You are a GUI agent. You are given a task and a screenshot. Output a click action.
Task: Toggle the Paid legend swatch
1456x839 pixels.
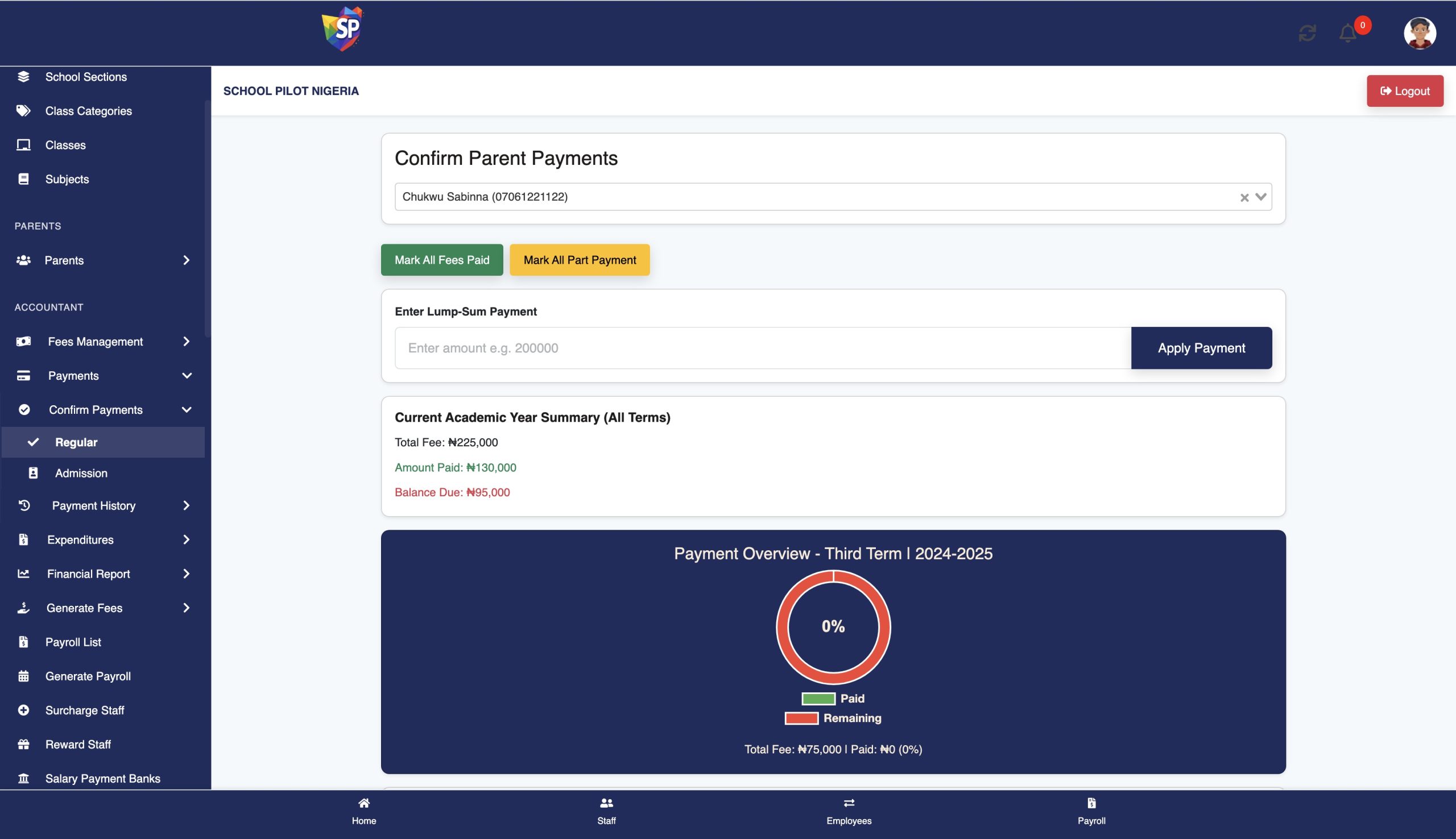[x=818, y=699]
